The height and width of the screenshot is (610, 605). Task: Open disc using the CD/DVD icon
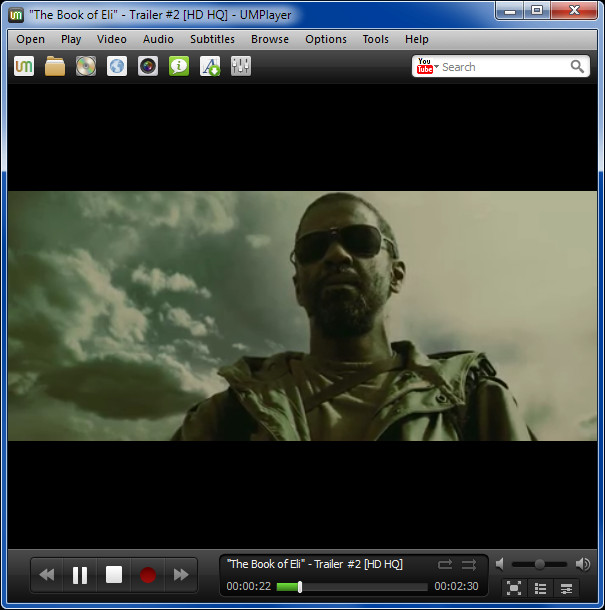point(86,66)
